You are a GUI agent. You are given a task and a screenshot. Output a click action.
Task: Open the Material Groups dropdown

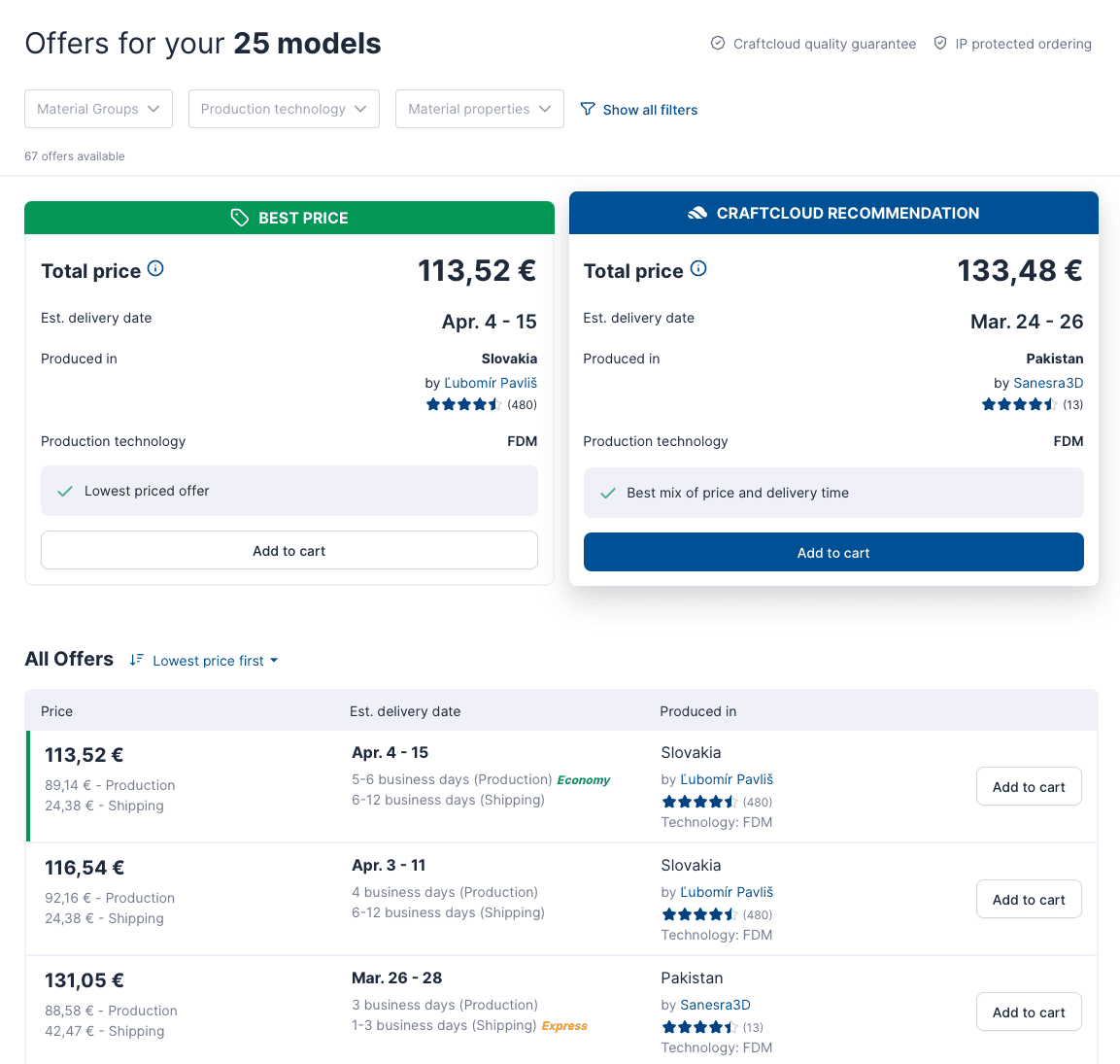point(98,109)
